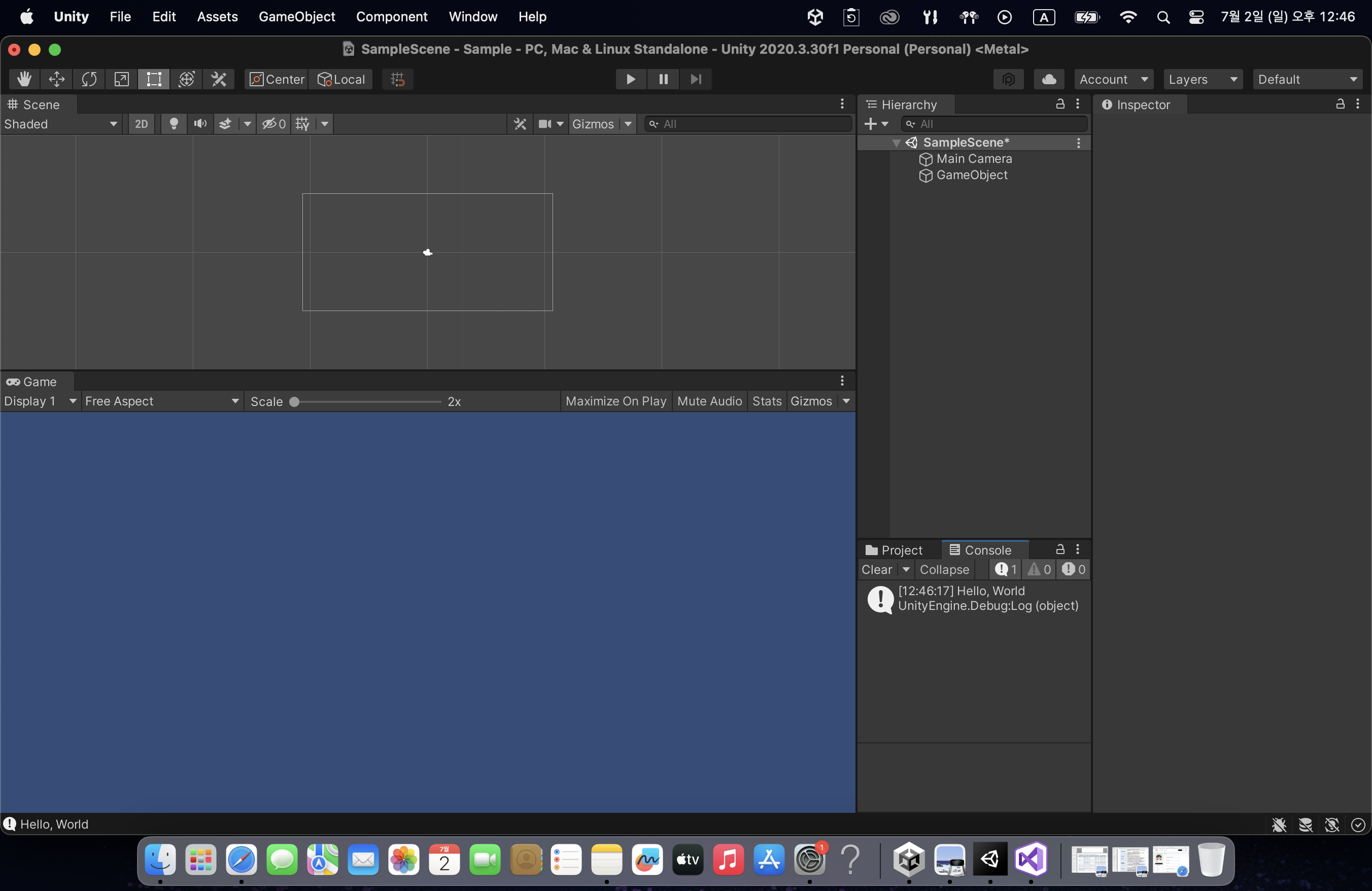Open the Free Aspect dropdown
This screenshot has height=891, width=1372.
161,401
